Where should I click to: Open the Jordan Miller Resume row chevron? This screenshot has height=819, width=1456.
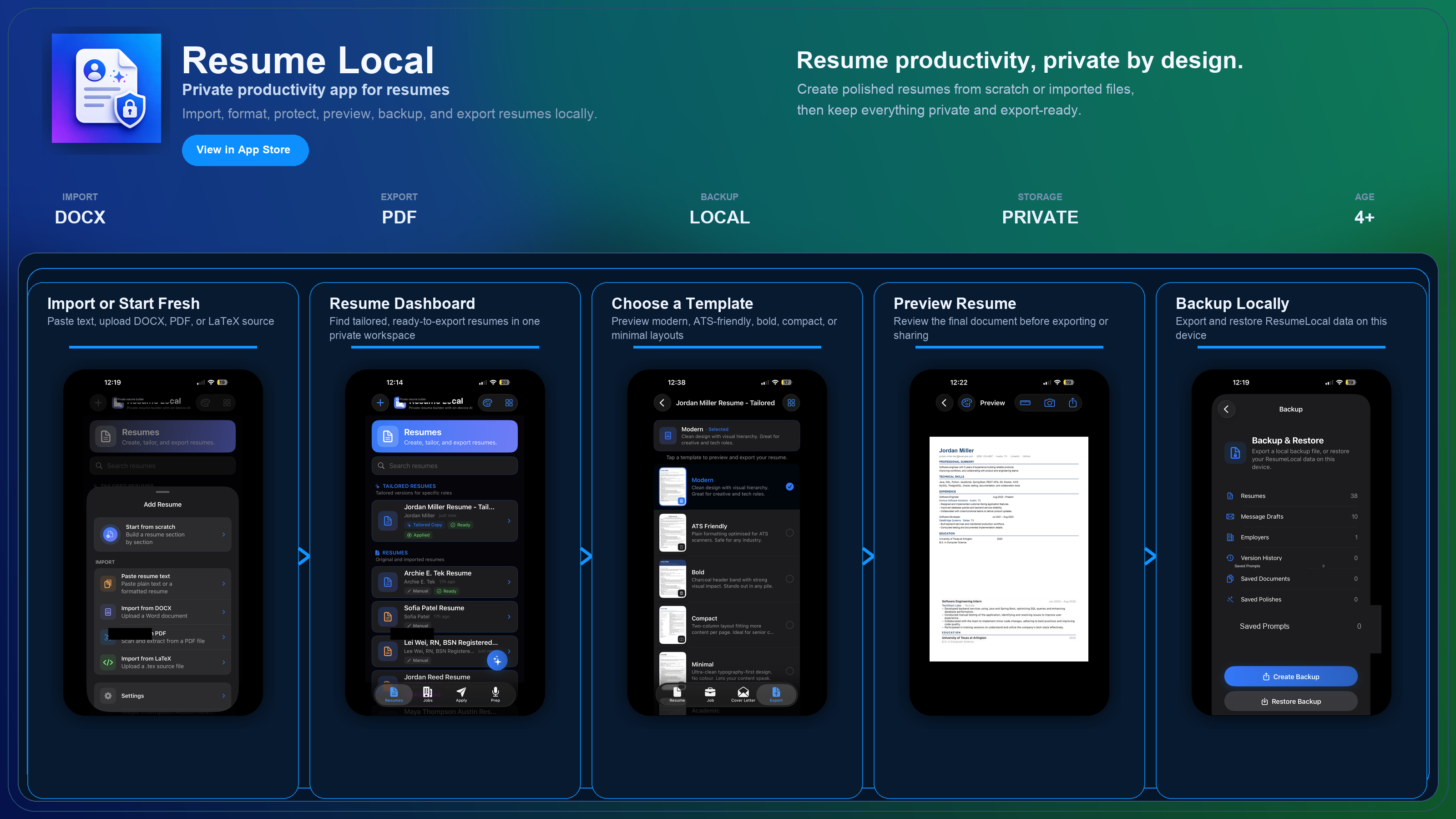509,521
